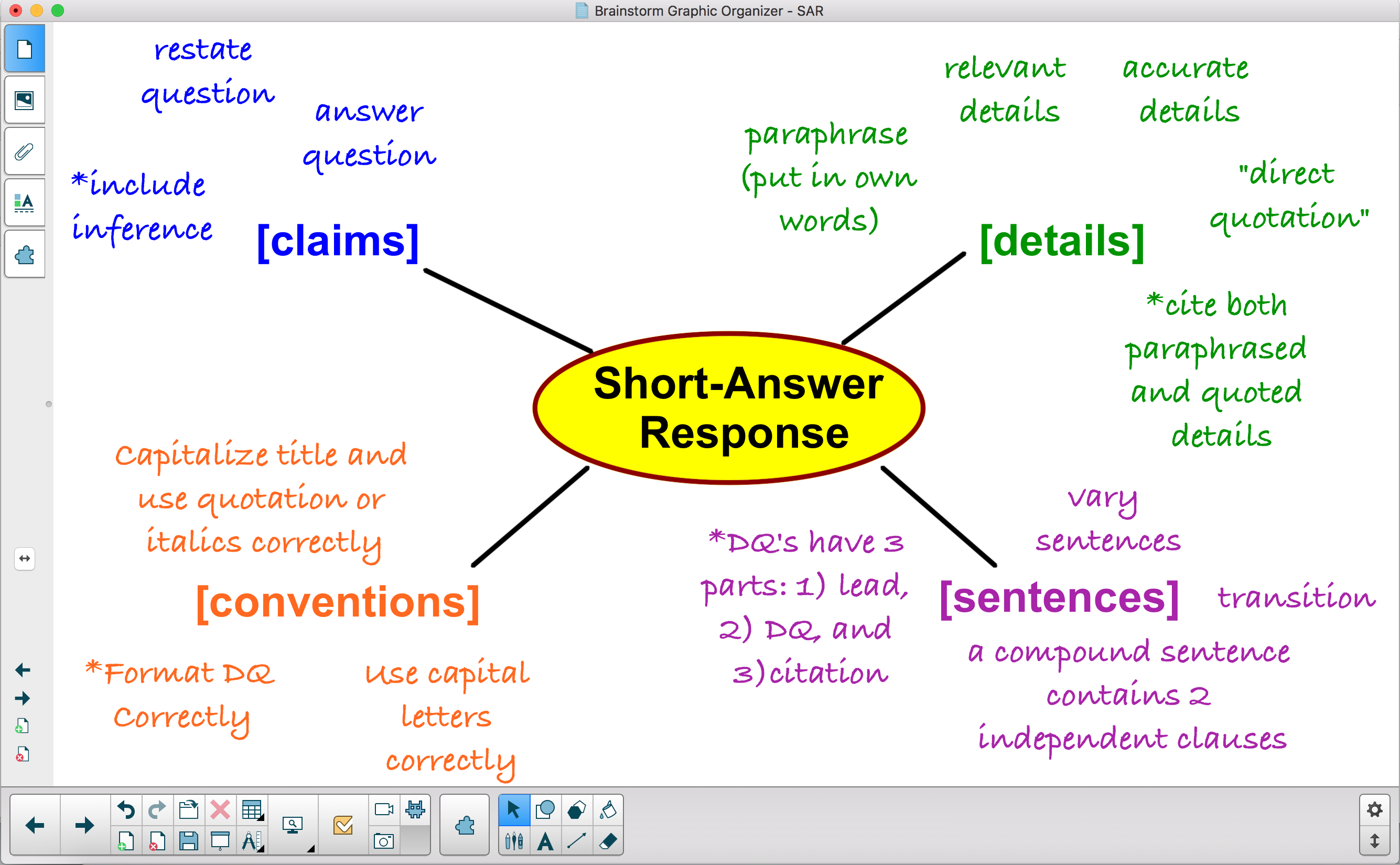Open the measurement tools dropdown
Image resolution: width=1400 pixels, height=865 pixels.
pos(252,840)
